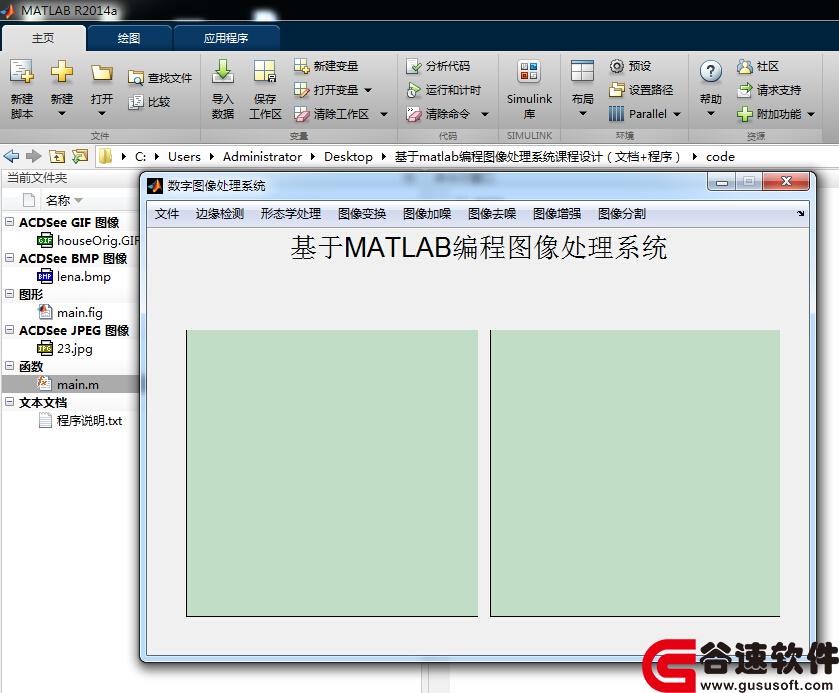
Task: Click the yellow plus New (新建) icon
Action: pos(62,72)
